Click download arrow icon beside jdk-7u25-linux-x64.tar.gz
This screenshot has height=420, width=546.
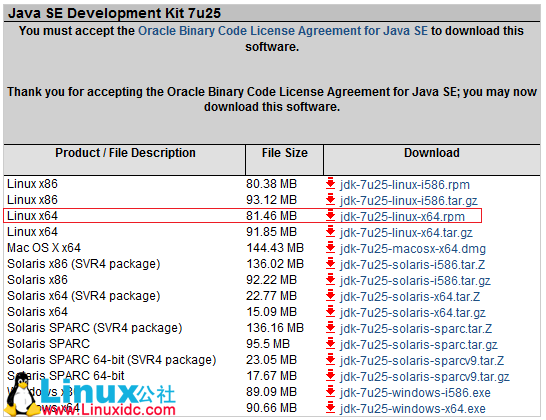330,232
